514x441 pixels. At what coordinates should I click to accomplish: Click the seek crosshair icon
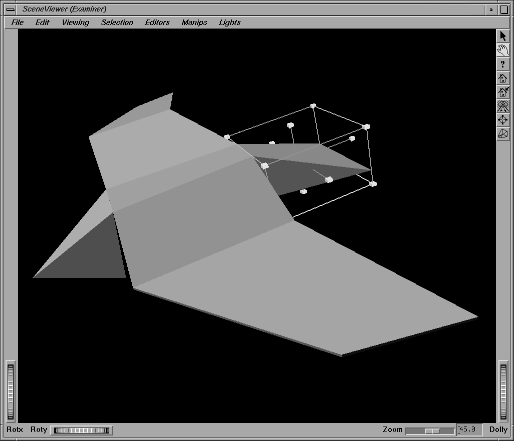pyautogui.click(x=503, y=120)
